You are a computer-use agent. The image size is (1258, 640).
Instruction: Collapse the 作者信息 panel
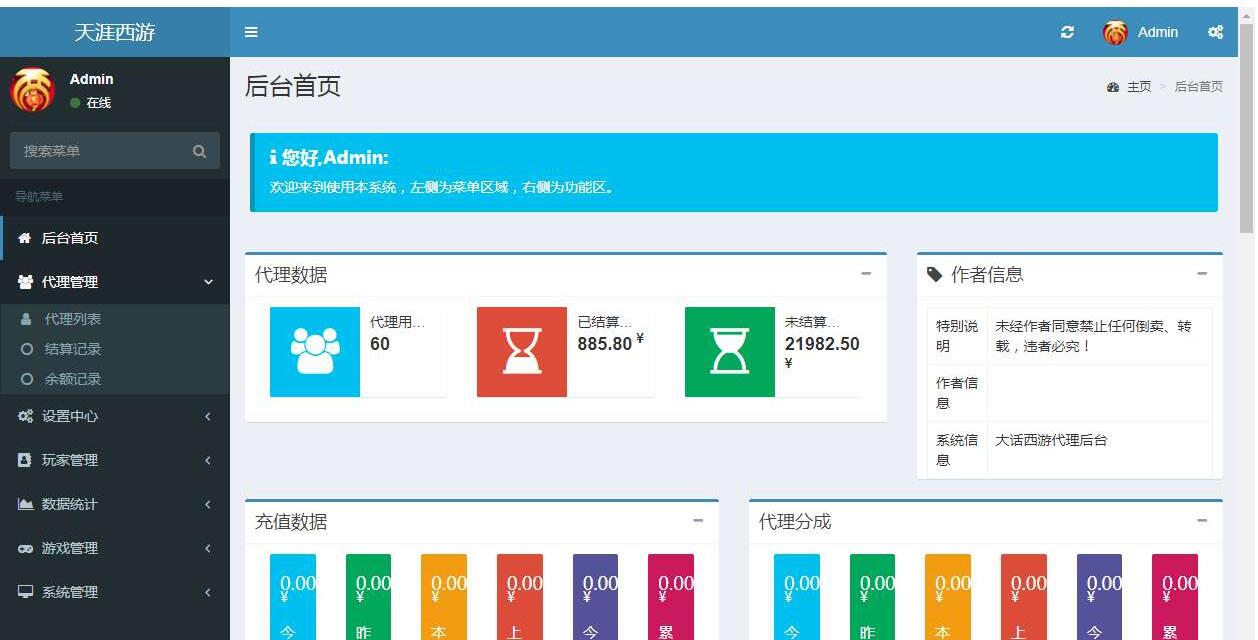1202,274
